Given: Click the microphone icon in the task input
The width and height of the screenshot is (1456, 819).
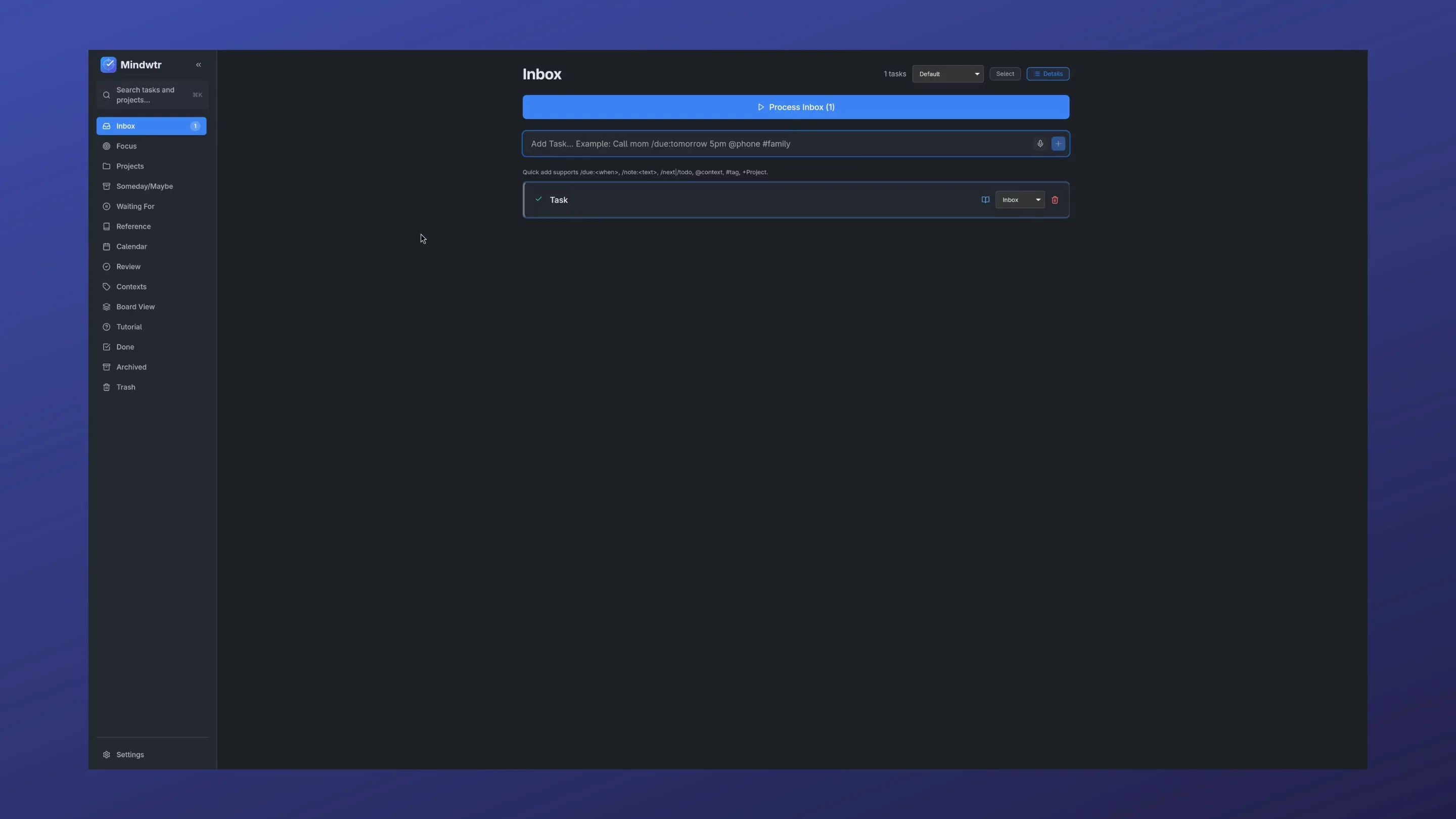Looking at the screenshot, I should tap(1040, 144).
